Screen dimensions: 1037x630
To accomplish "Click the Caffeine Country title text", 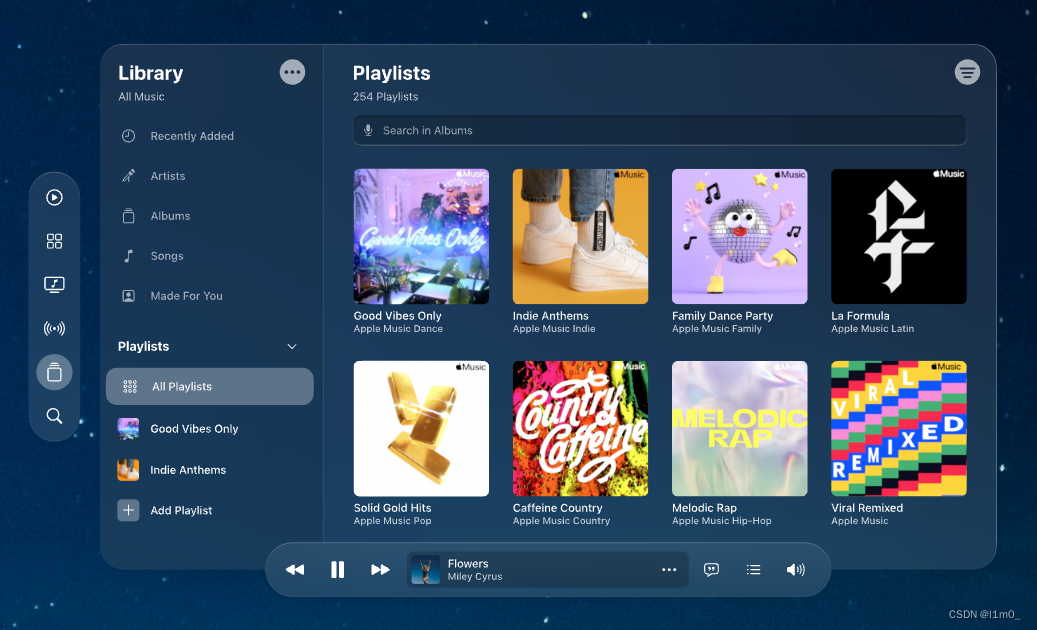I will click(x=558, y=508).
